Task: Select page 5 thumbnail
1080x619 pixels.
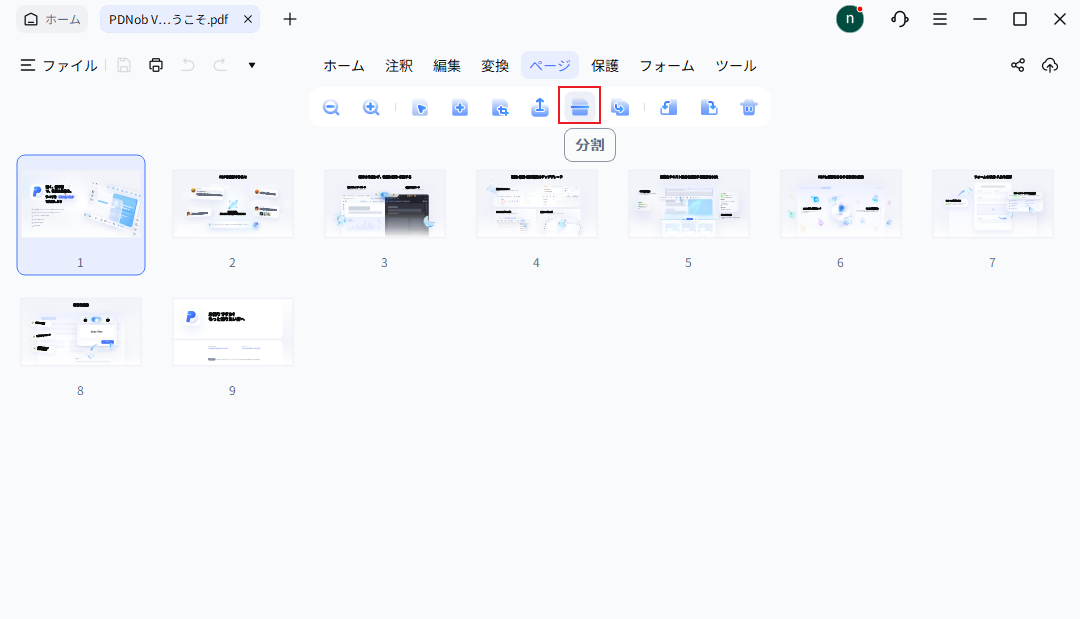Action: point(688,203)
